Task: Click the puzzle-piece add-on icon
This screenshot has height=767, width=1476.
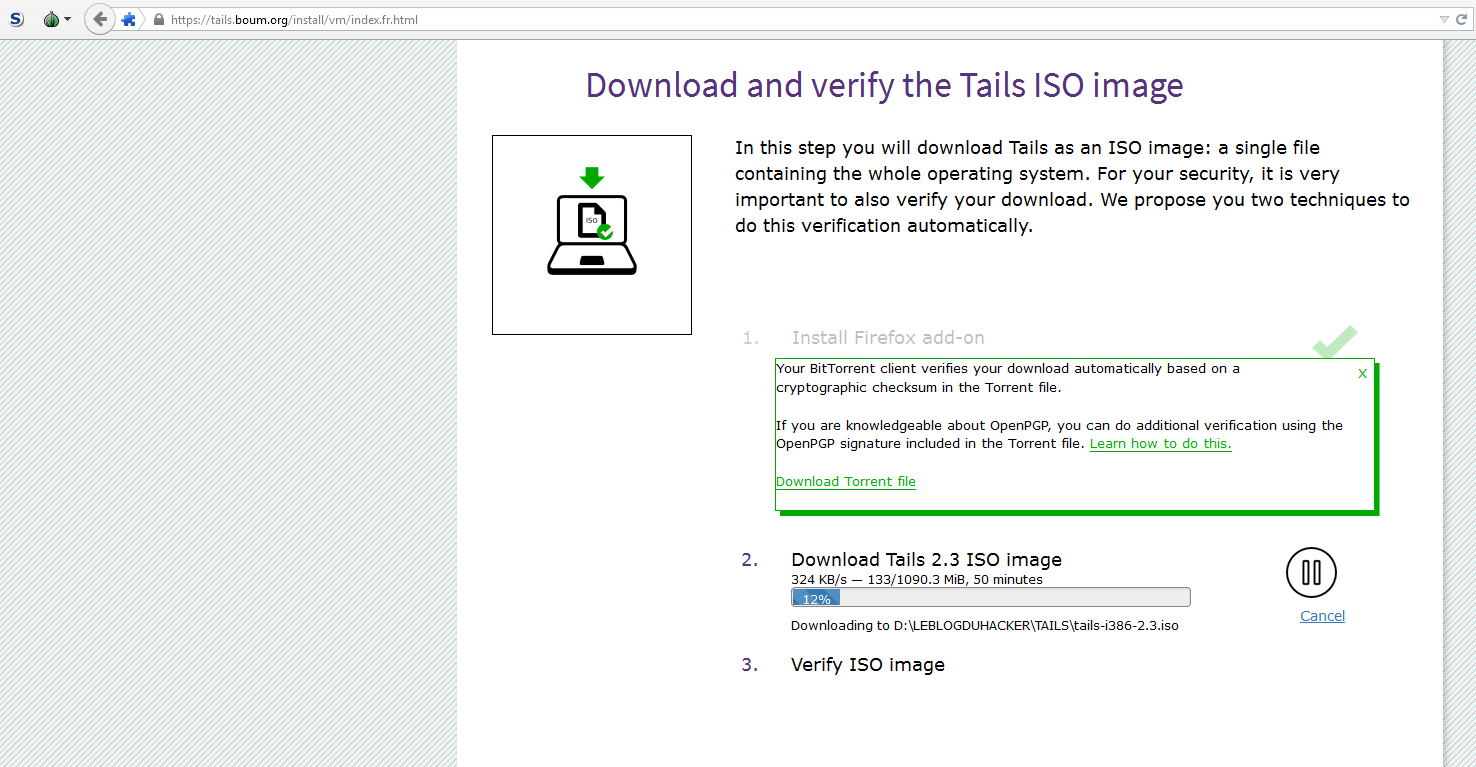Action: point(129,19)
